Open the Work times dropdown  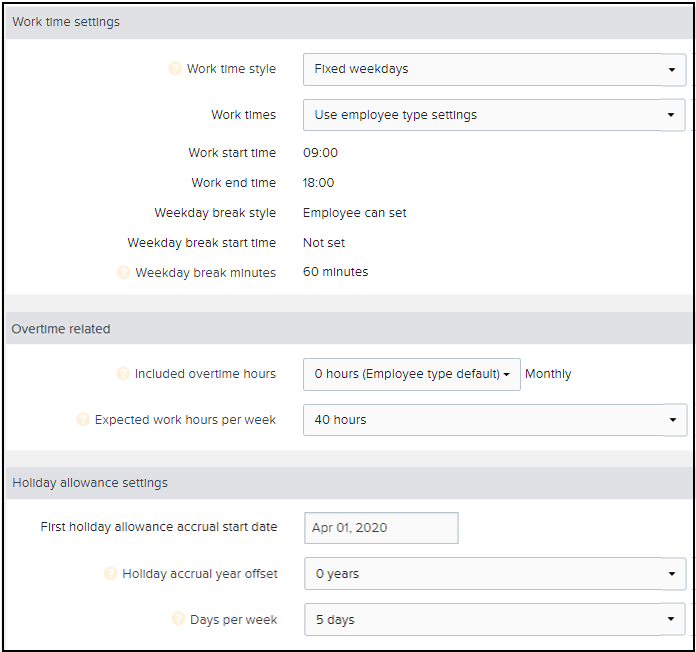(494, 115)
